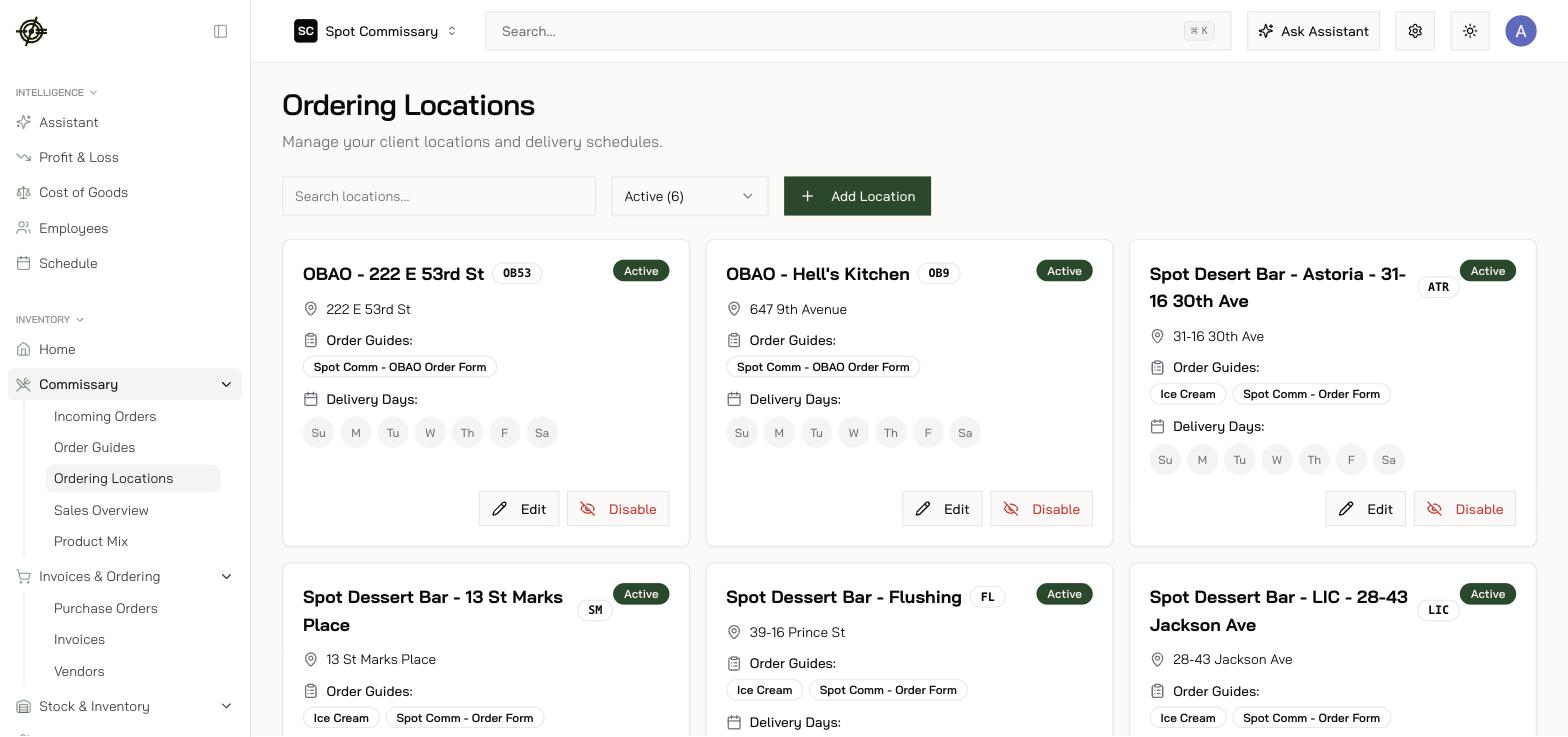This screenshot has width=1568, height=737.
Task: Edit the OBAO - Hell's Kitchen location
Action: pyautogui.click(x=942, y=509)
